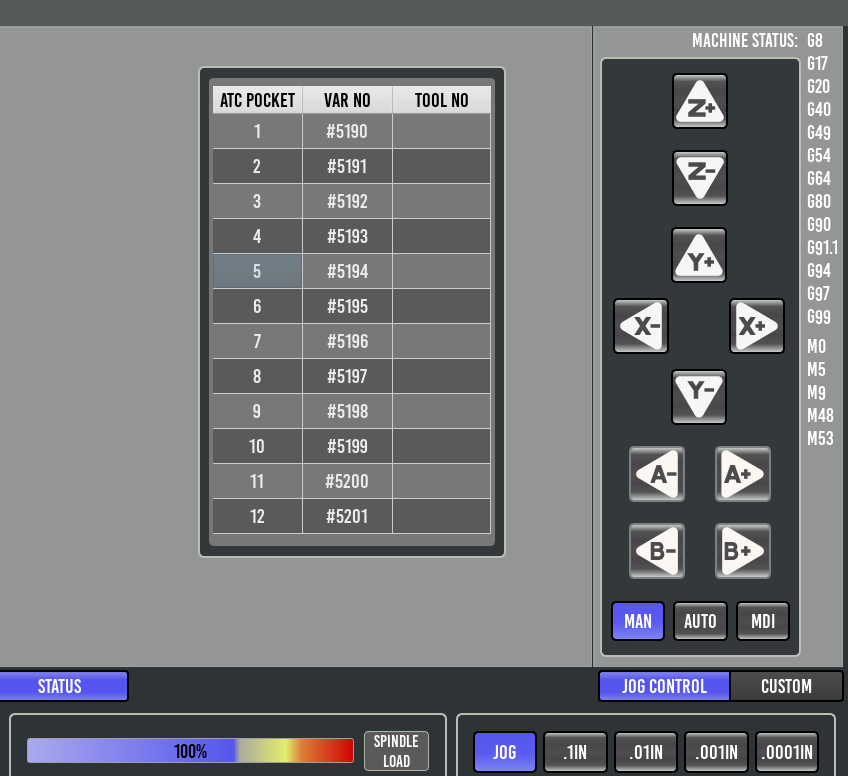Image resolution: width=848 pixels, height=776 pixels.
Task: Click the G20 machine status code
Action: [818, 87]
